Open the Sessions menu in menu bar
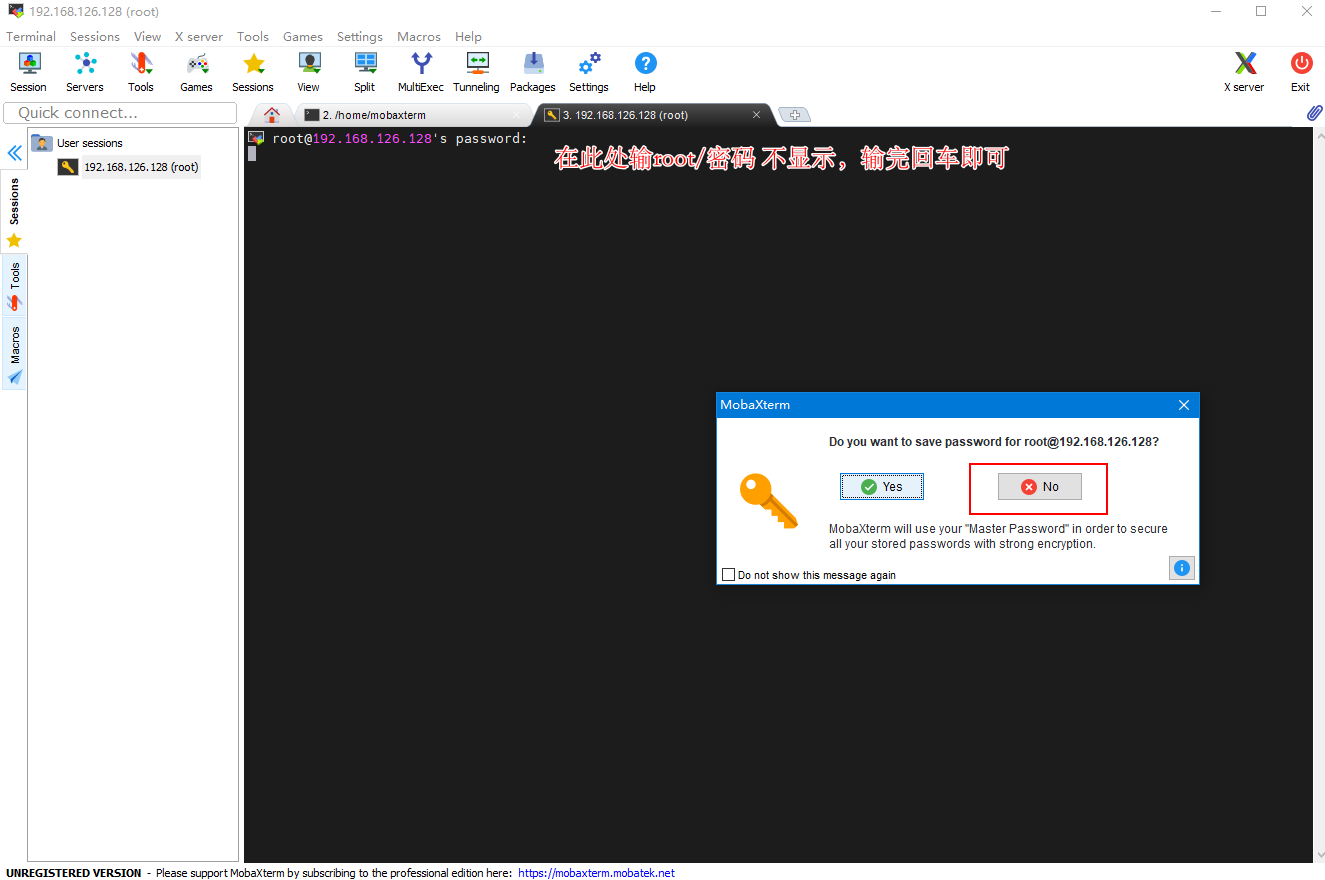The height and width of the screenshot is (880, 1325). coord(95,36)
